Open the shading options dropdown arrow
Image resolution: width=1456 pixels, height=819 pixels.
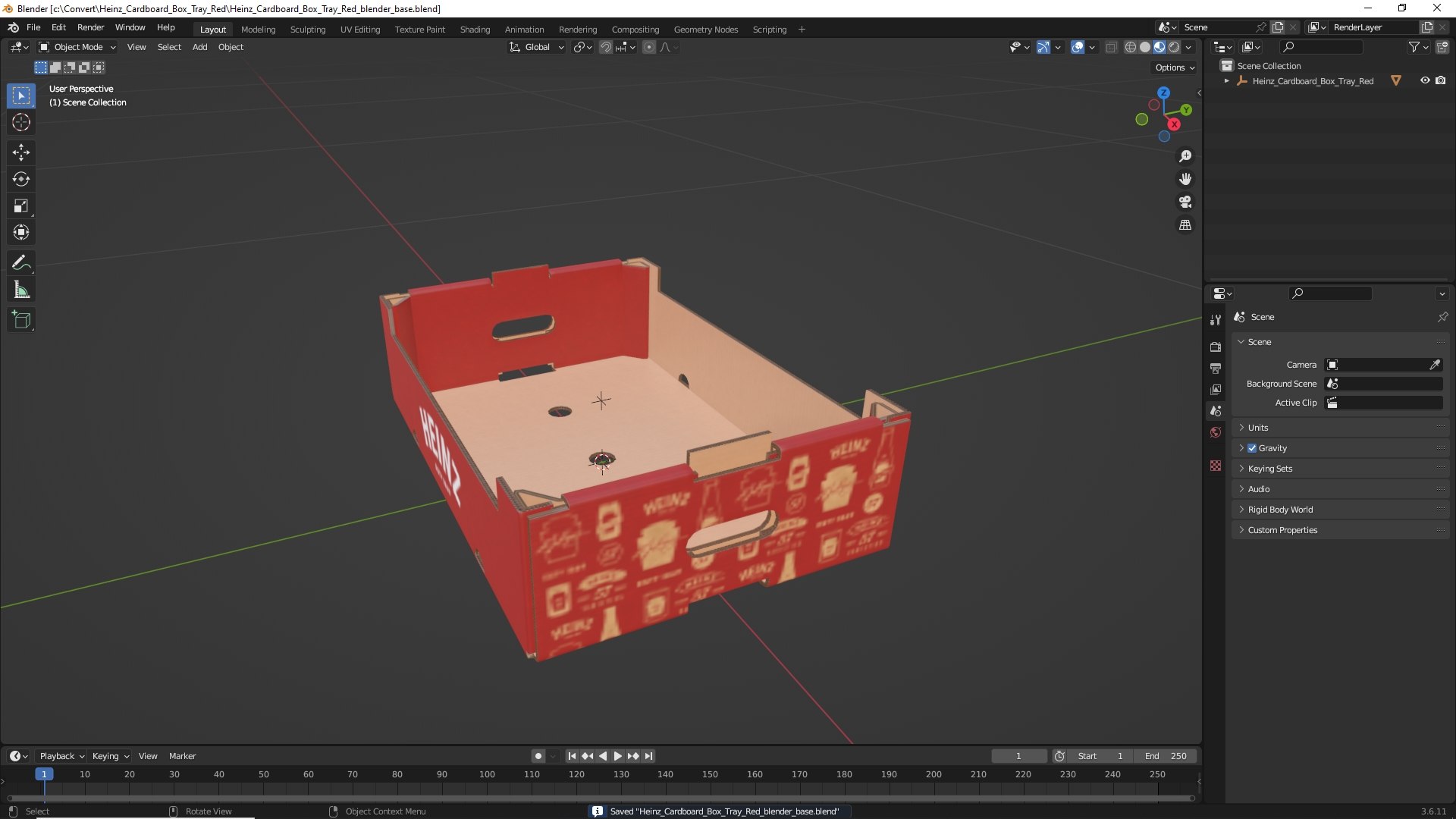1188,47
